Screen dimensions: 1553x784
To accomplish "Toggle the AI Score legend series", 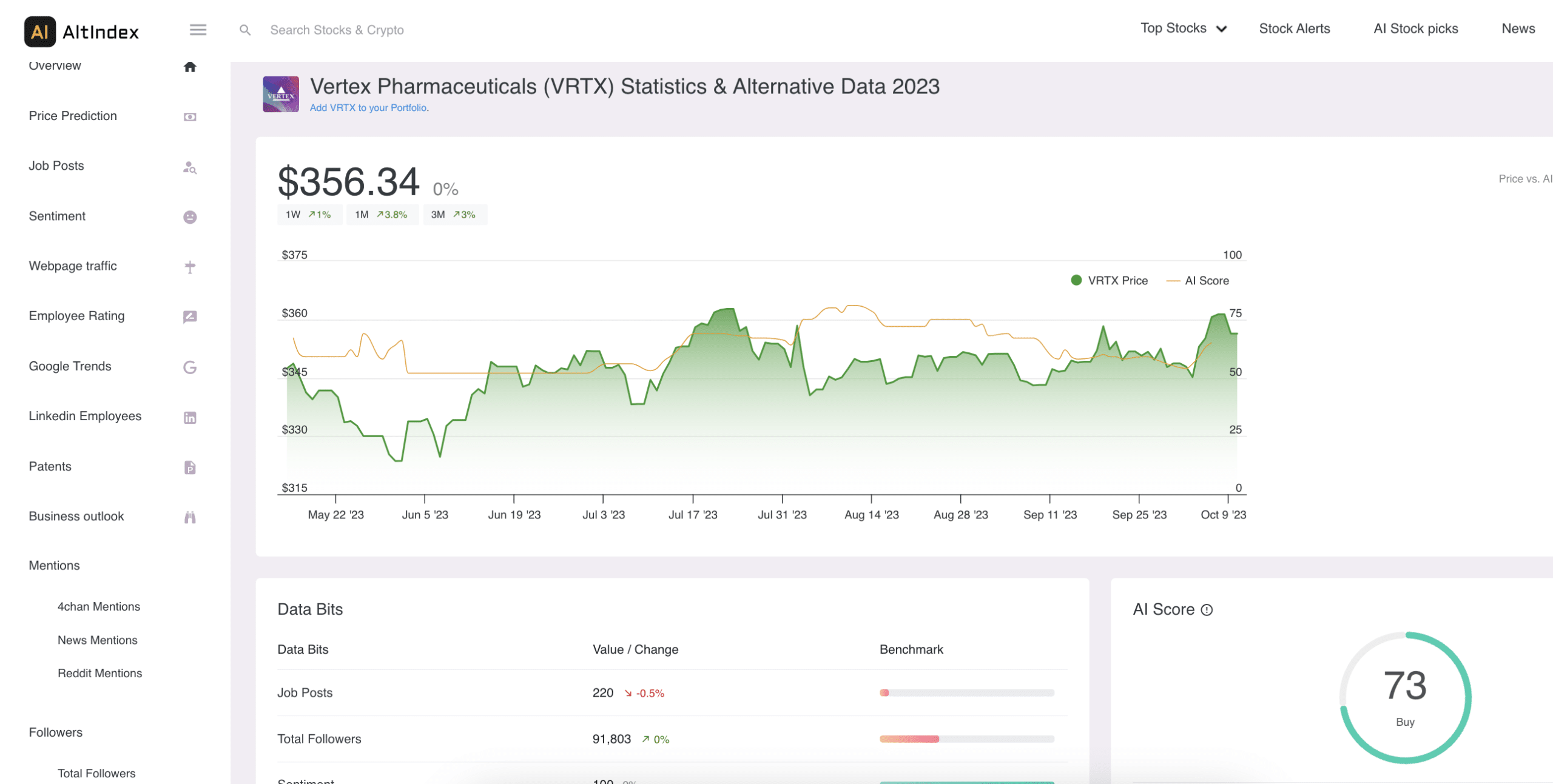I will click(1198, 281).
